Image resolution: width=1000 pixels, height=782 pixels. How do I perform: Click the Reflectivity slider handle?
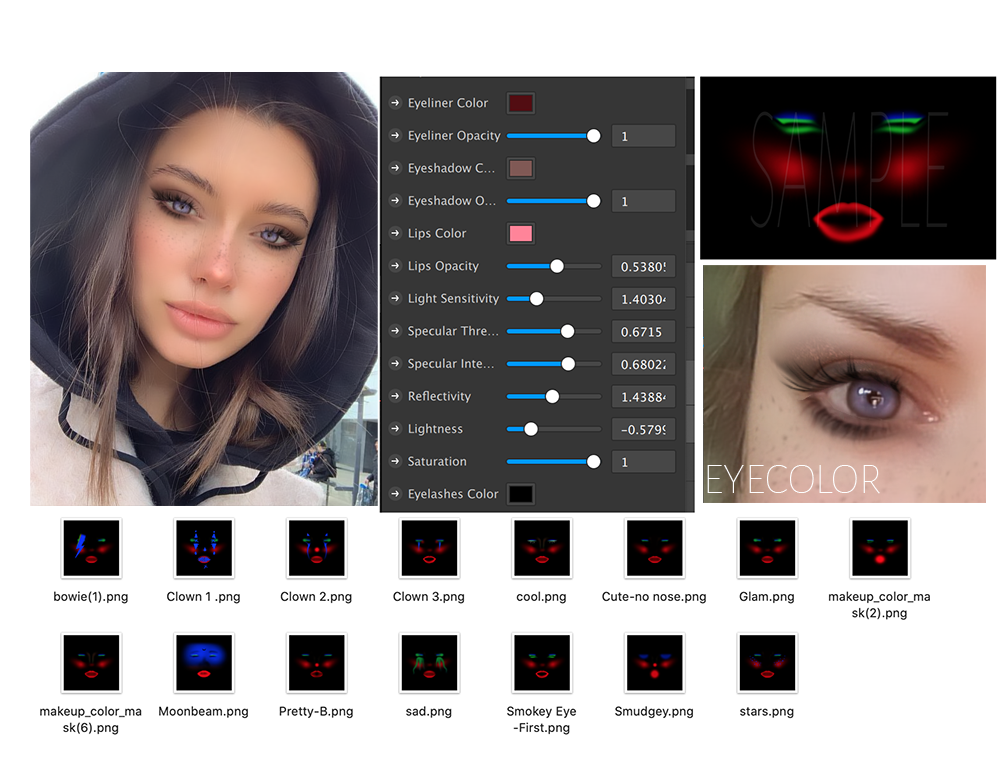point(552,396)
